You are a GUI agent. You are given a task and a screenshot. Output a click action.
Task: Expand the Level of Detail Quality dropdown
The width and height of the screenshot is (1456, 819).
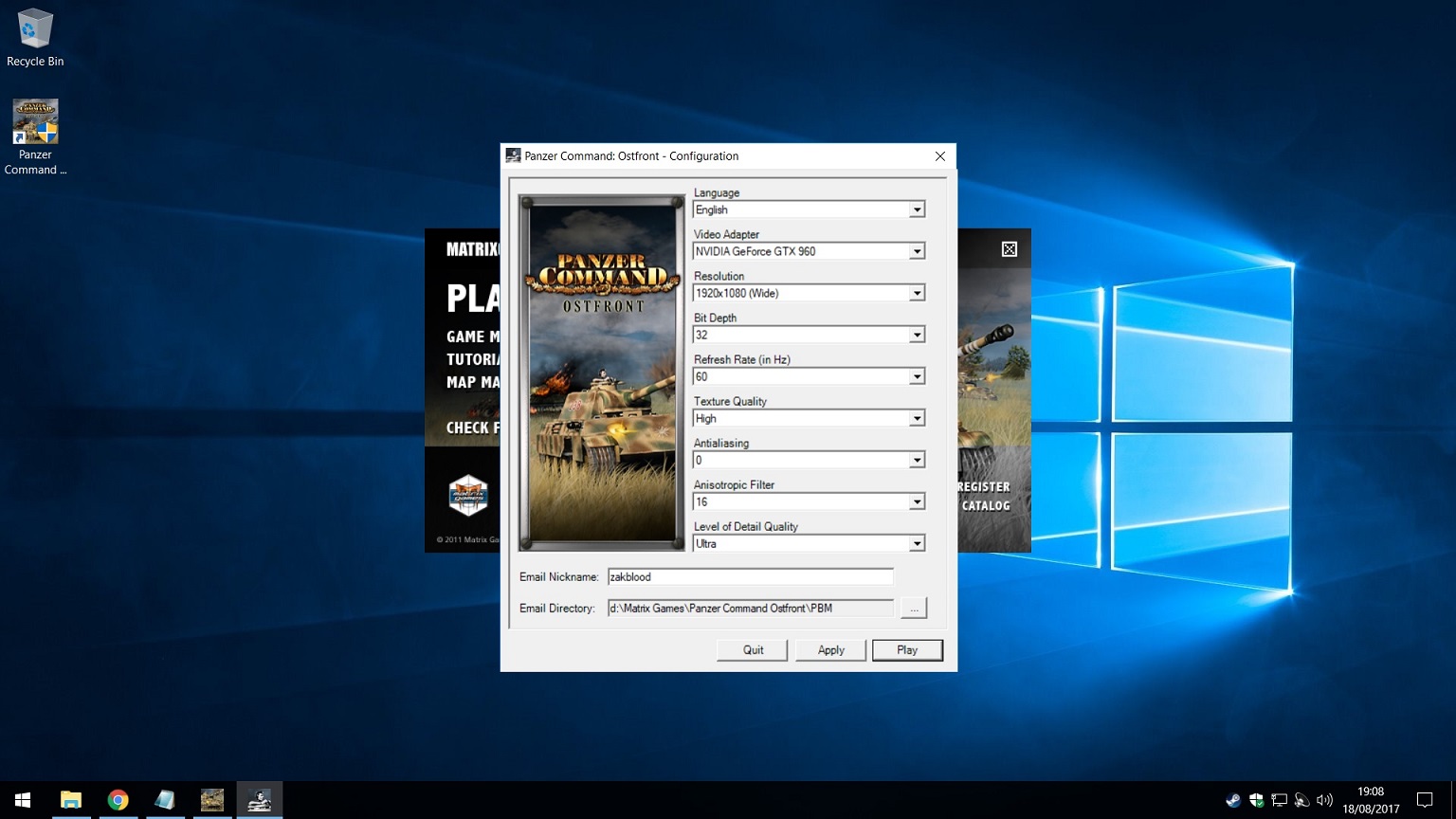(x=917, y=543)
